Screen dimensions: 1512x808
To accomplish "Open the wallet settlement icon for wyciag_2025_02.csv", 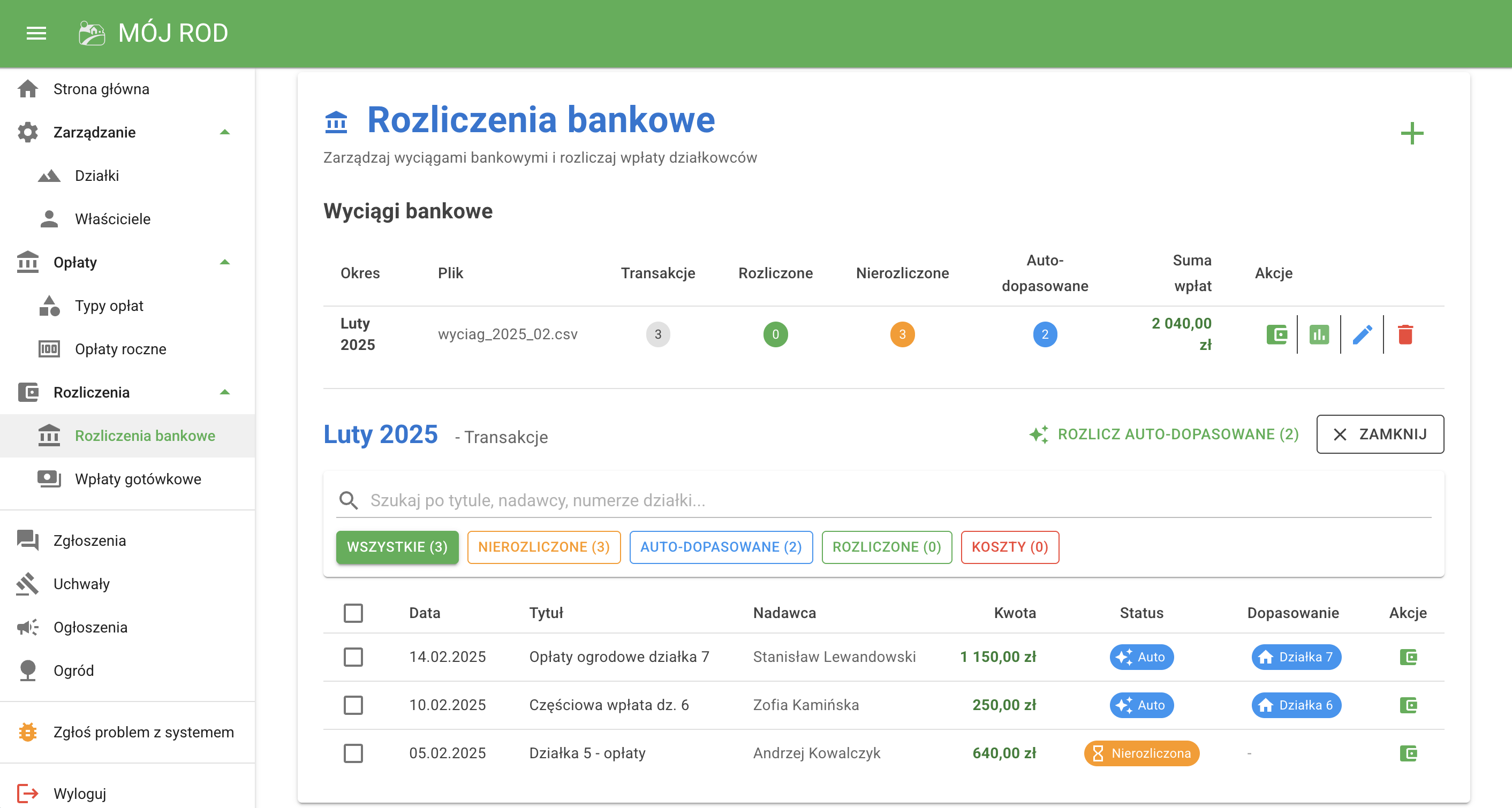I will click(1278, 334).
